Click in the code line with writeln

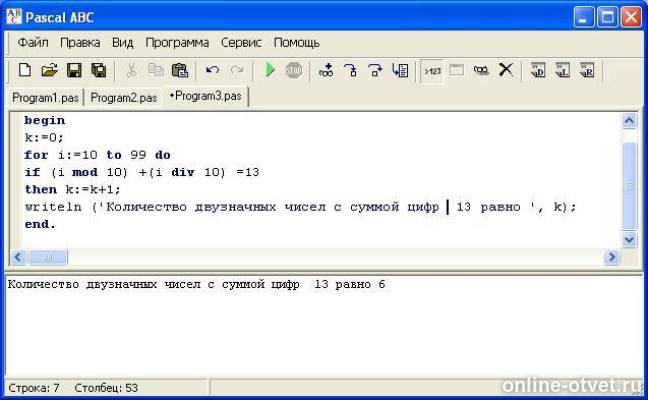tap(300, 207)
